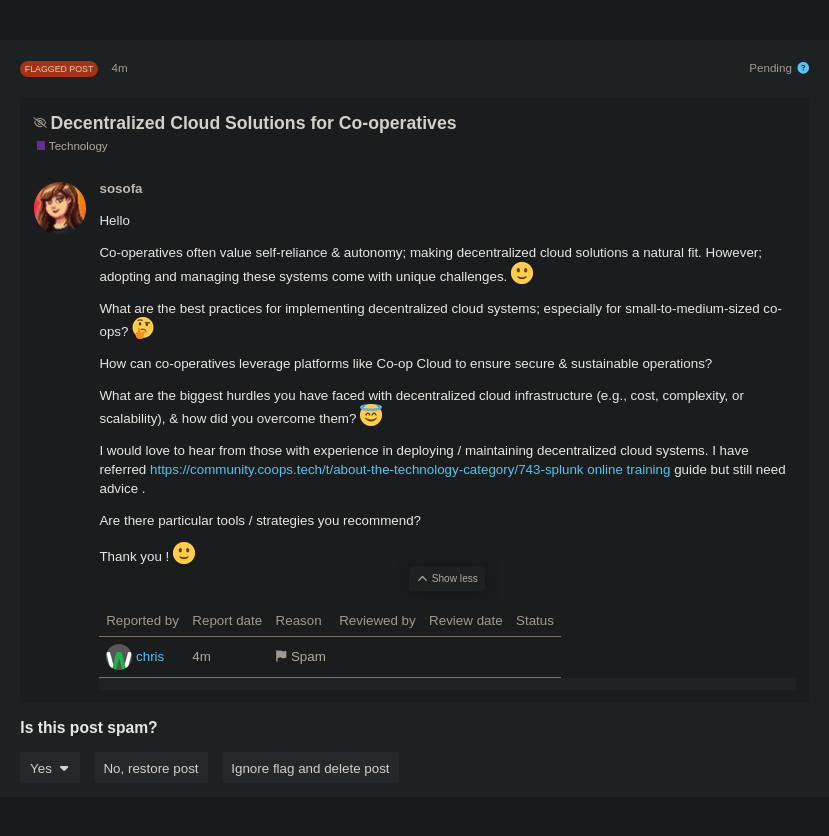Click the FLAGGED POST badge
This screenshot has width=829, height=836.
click(58, 69)
